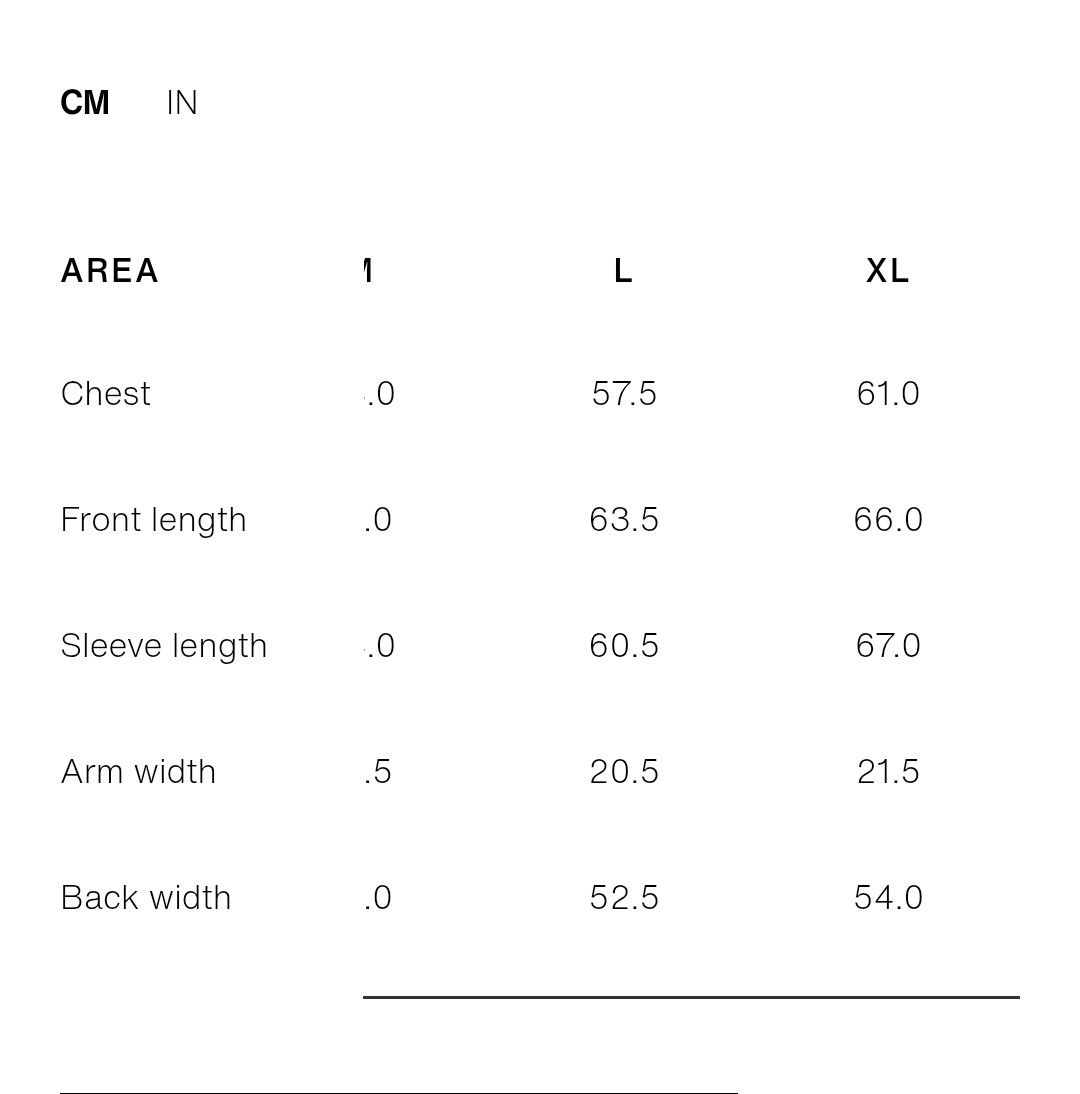Click the Front length row label
Screen dimensions: 1080x1094
click(x=153, y=520)
